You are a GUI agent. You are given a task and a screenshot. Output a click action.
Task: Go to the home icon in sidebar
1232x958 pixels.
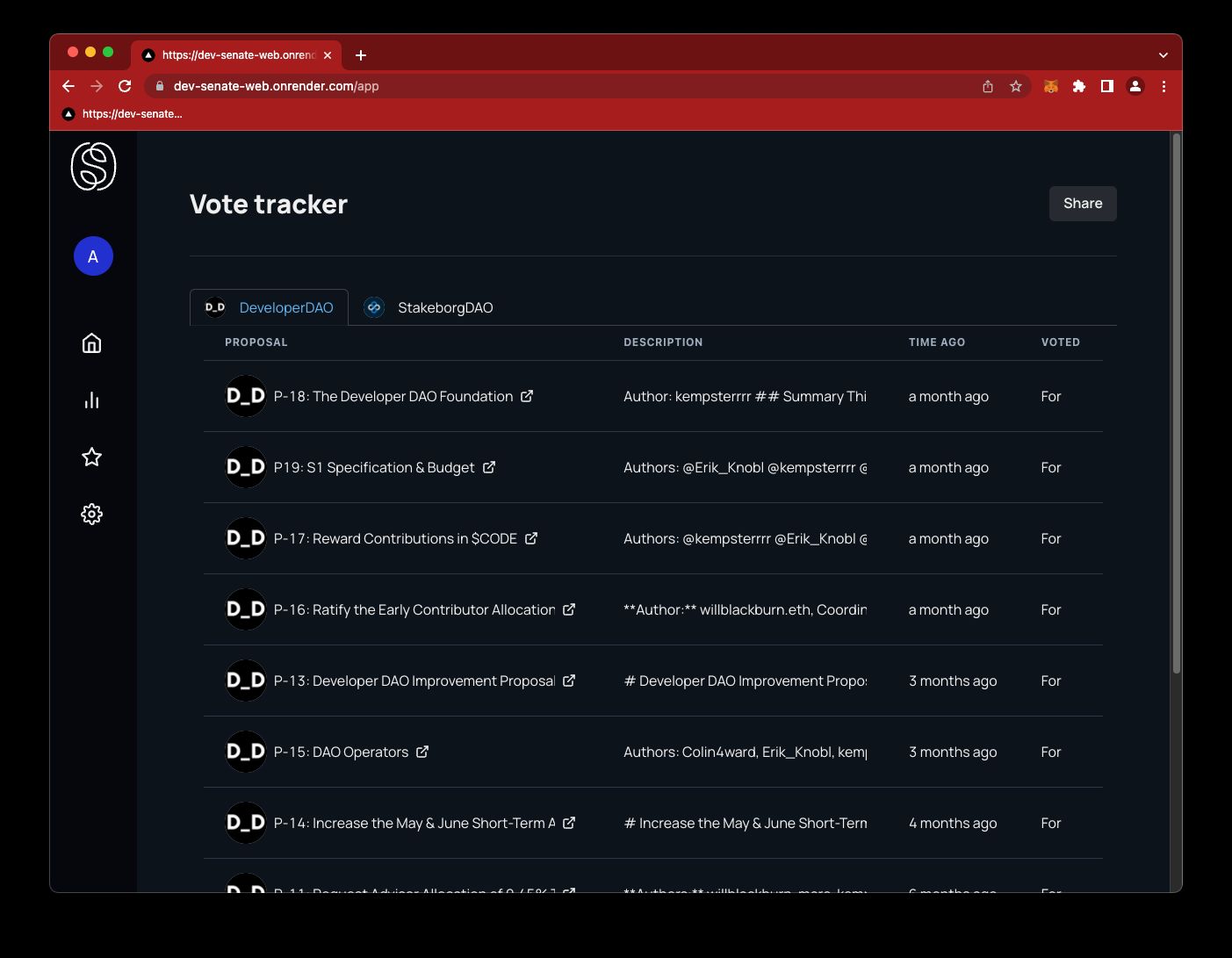point(91,343)
